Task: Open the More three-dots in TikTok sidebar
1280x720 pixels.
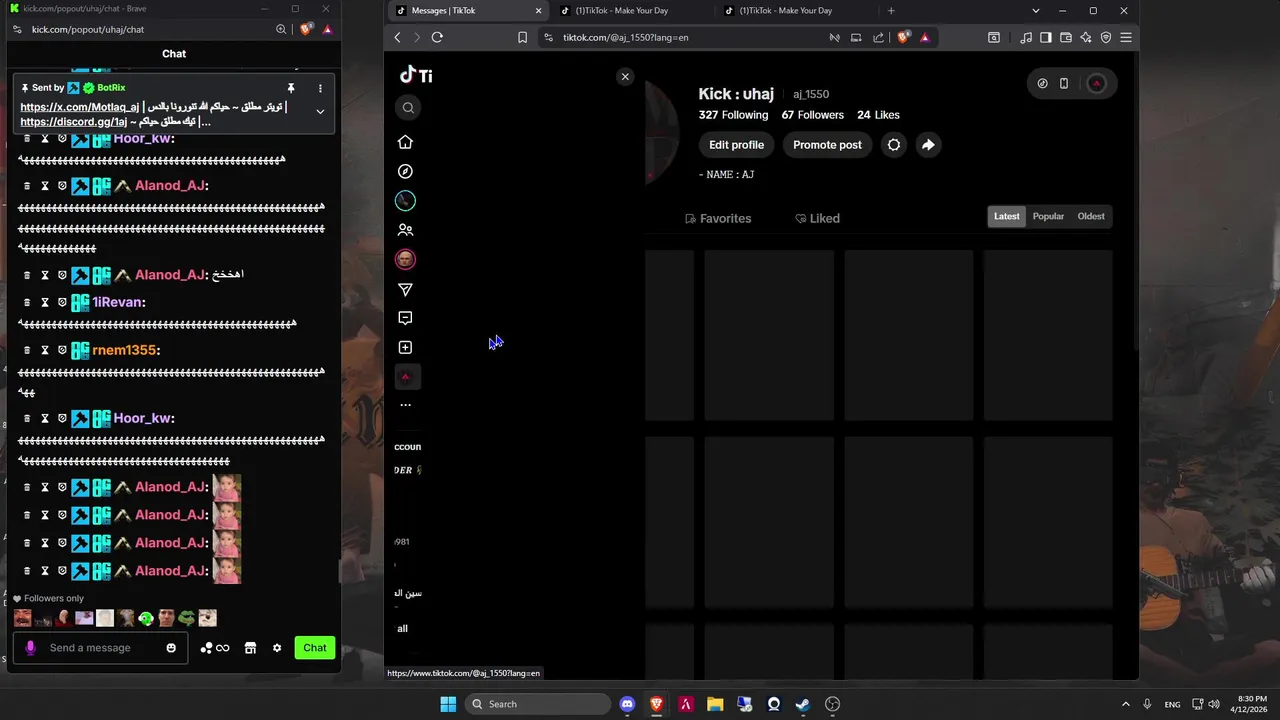Action: [405, 405]
